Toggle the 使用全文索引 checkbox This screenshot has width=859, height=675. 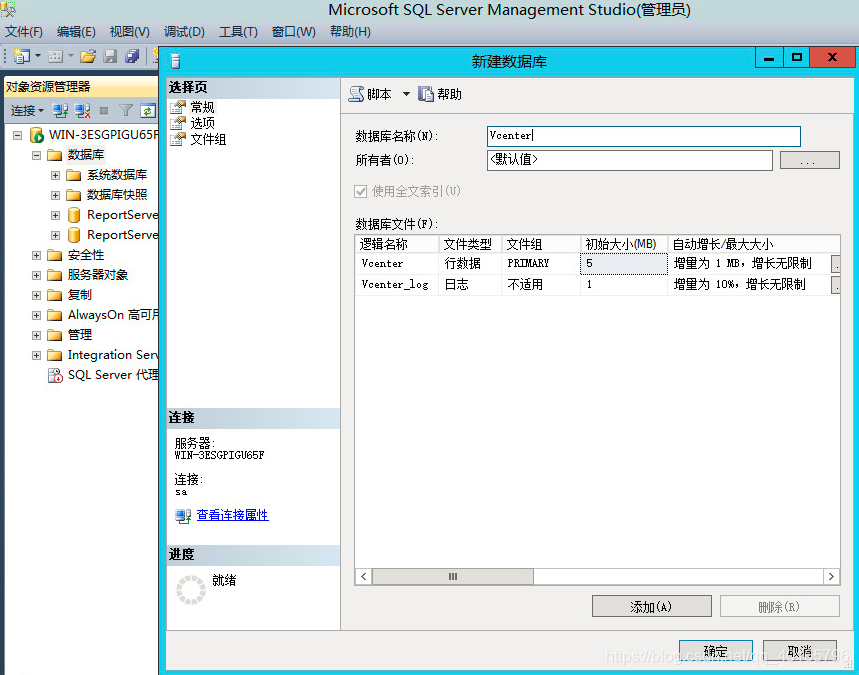pyautogui.click(x=360, y=192)
